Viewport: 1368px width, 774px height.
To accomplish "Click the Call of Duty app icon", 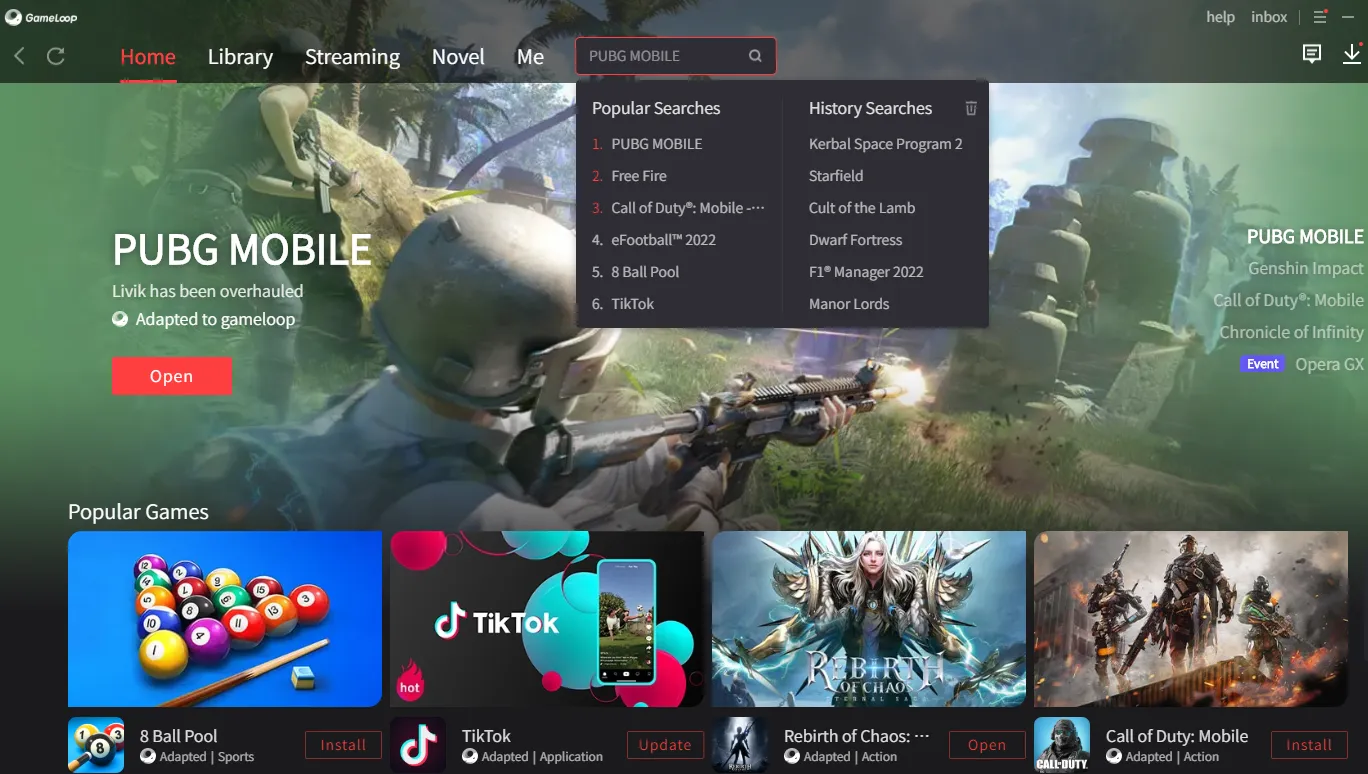I will [x=1062, y=745].
